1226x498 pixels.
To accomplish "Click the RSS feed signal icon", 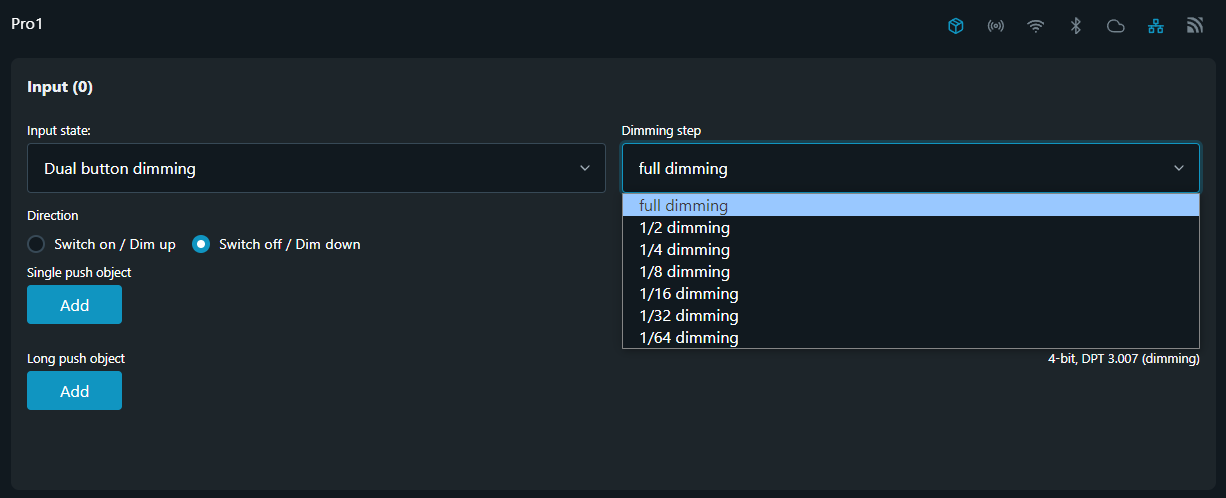I will [x=1195, y=26].
